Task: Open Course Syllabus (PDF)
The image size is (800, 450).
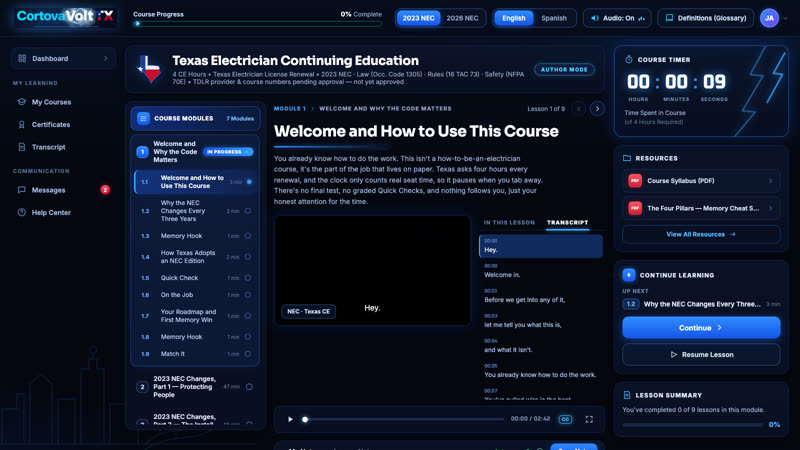Action: [701, 181]
